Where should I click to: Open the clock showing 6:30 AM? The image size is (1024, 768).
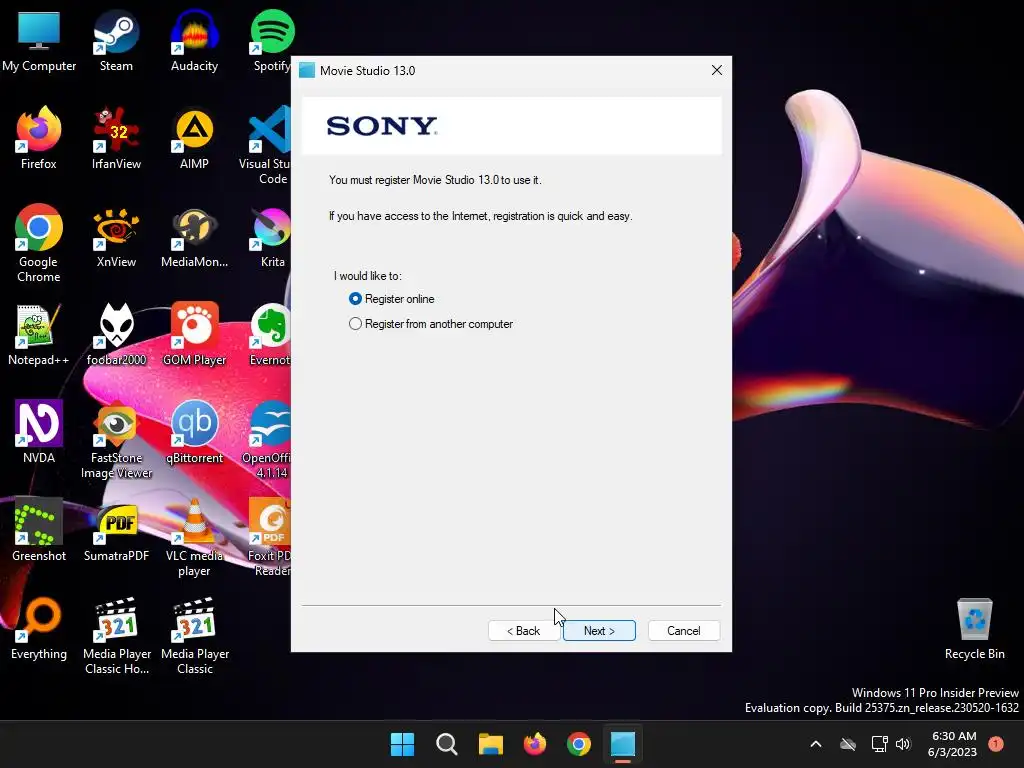tap(953, 744)
